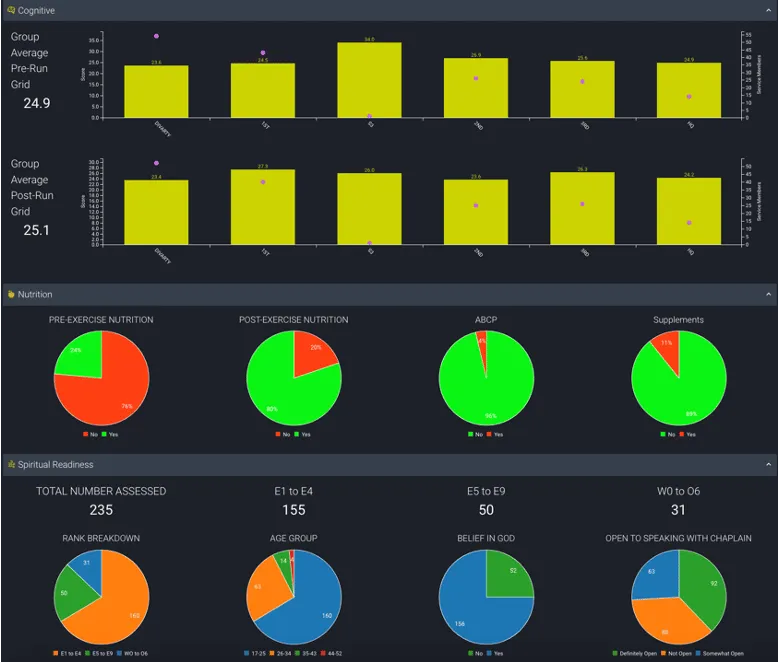Click the Nutrition section header title
Screen dimensions: 778x662
(35, 294)
